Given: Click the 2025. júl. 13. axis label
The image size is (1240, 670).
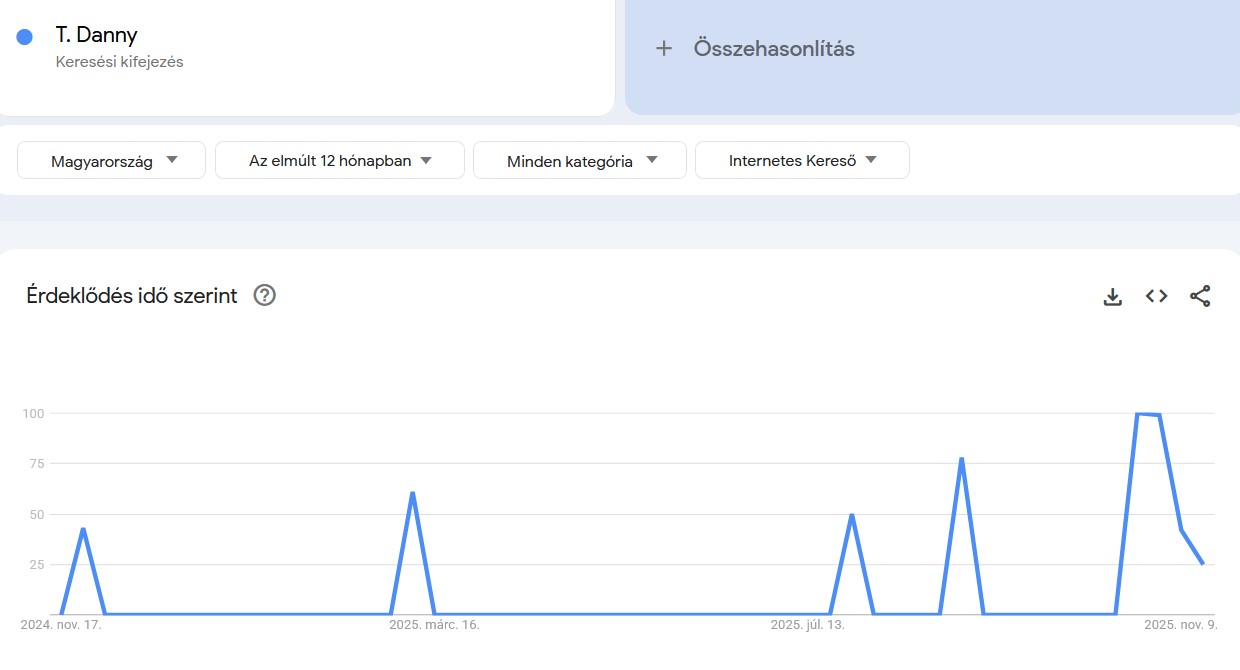Looking at the screenshot, I should coord(807,625).
